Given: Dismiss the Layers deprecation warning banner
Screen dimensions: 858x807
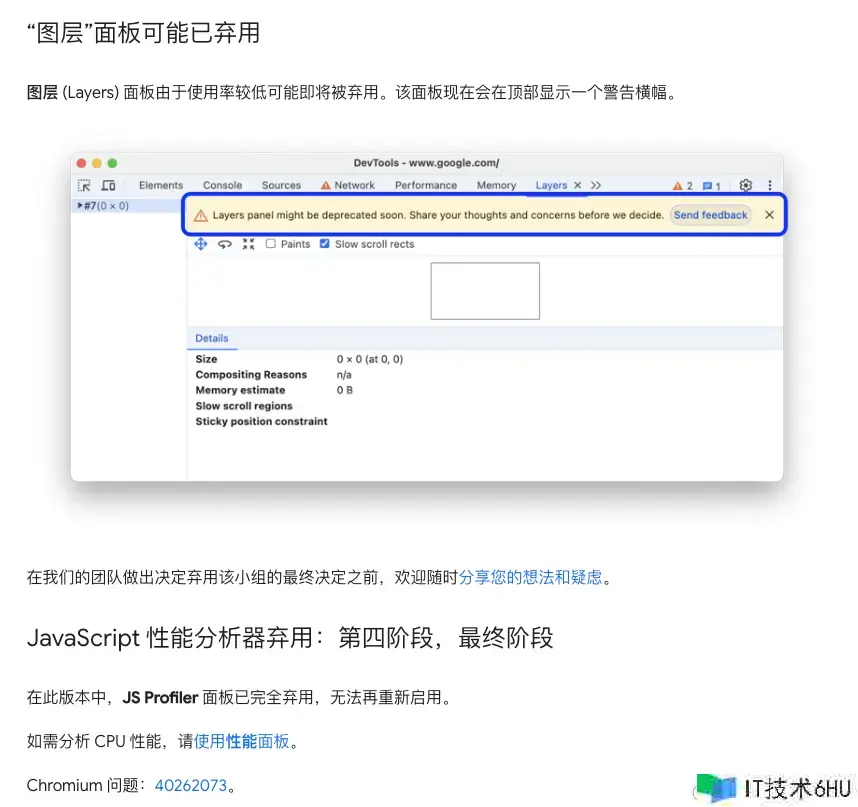Looking at the screenshot, I should 769,215.
